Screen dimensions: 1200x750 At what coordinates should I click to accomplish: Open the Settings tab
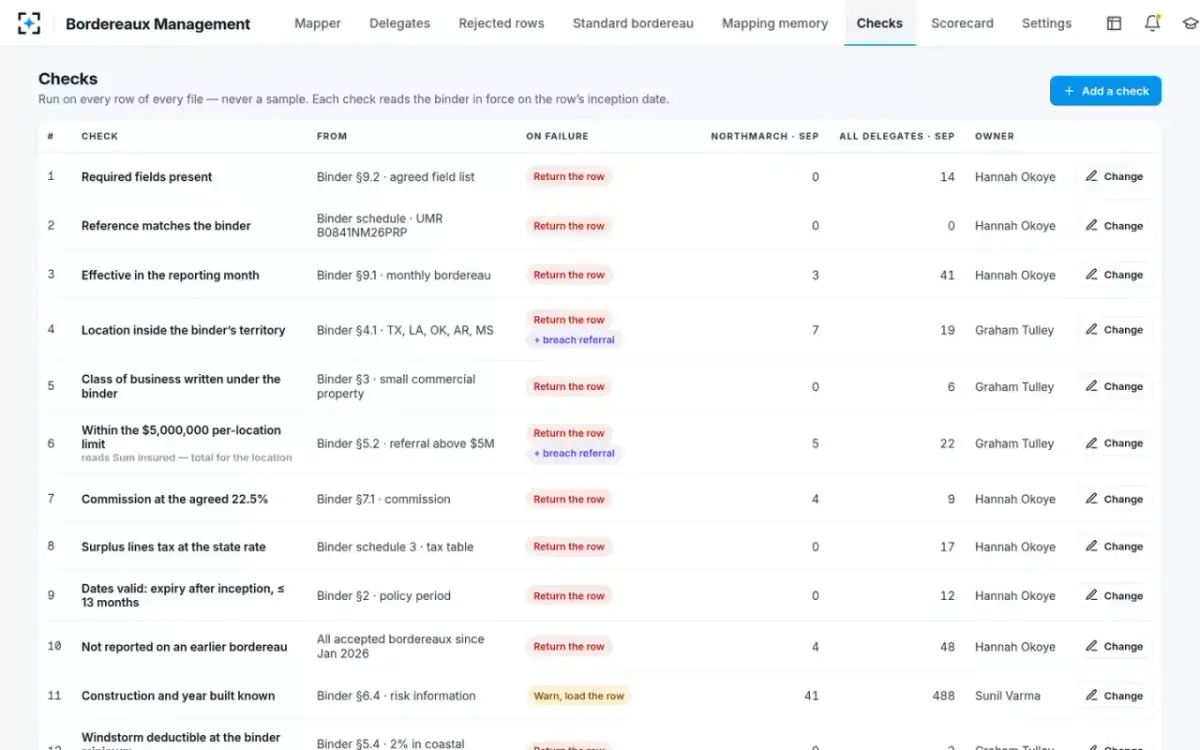point(1047,23)
